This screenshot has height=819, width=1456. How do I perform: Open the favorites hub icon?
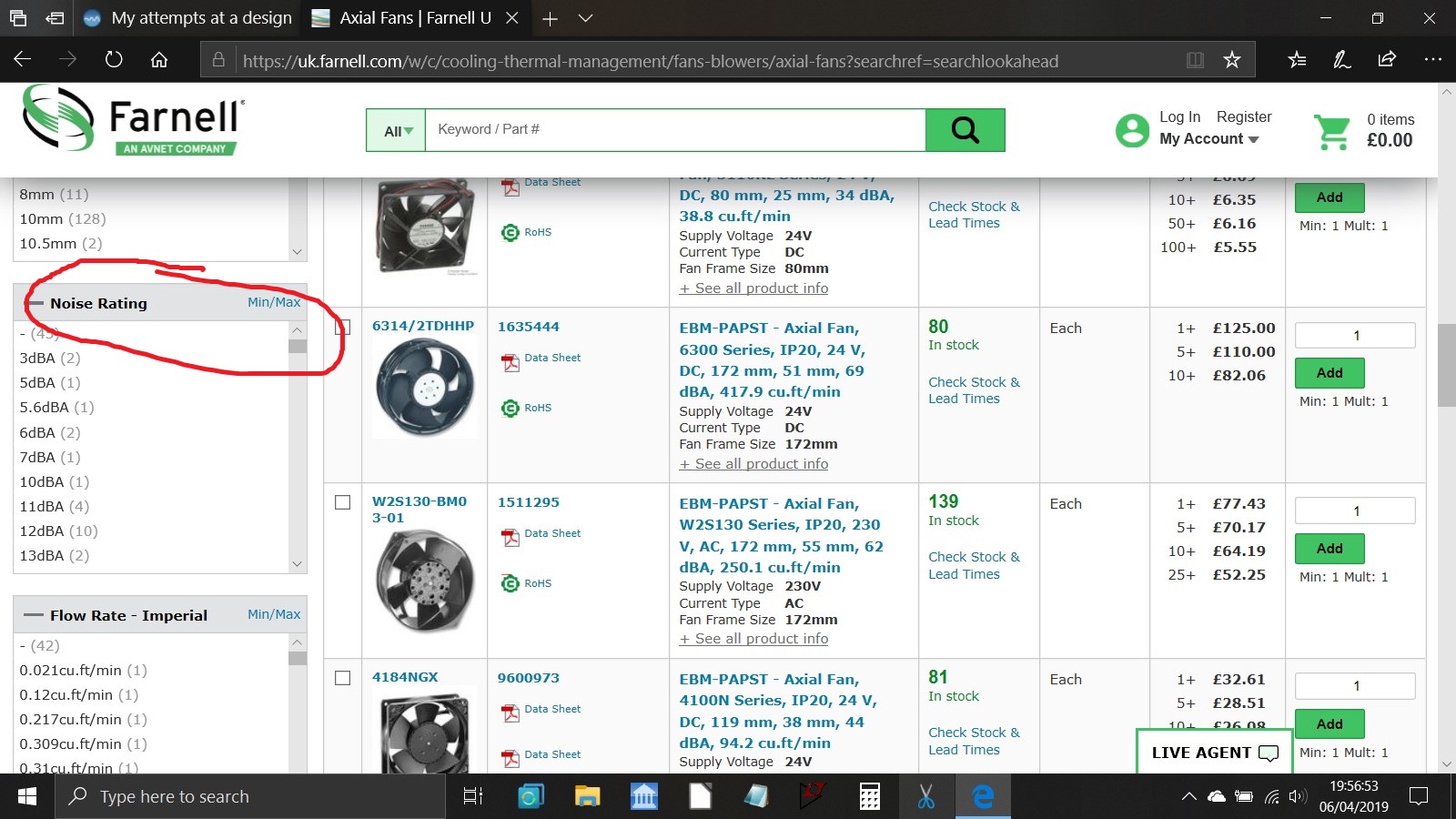[1297, 60]
